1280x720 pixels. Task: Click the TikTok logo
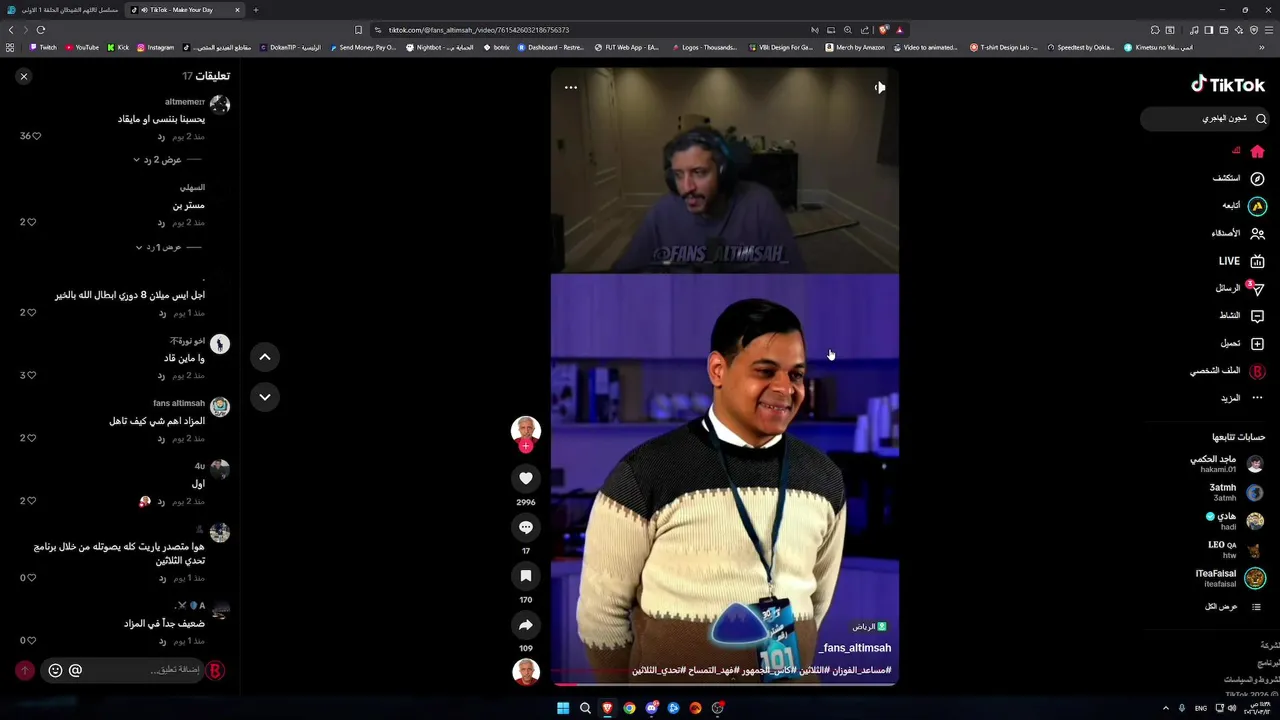[x=1228, y=85]
